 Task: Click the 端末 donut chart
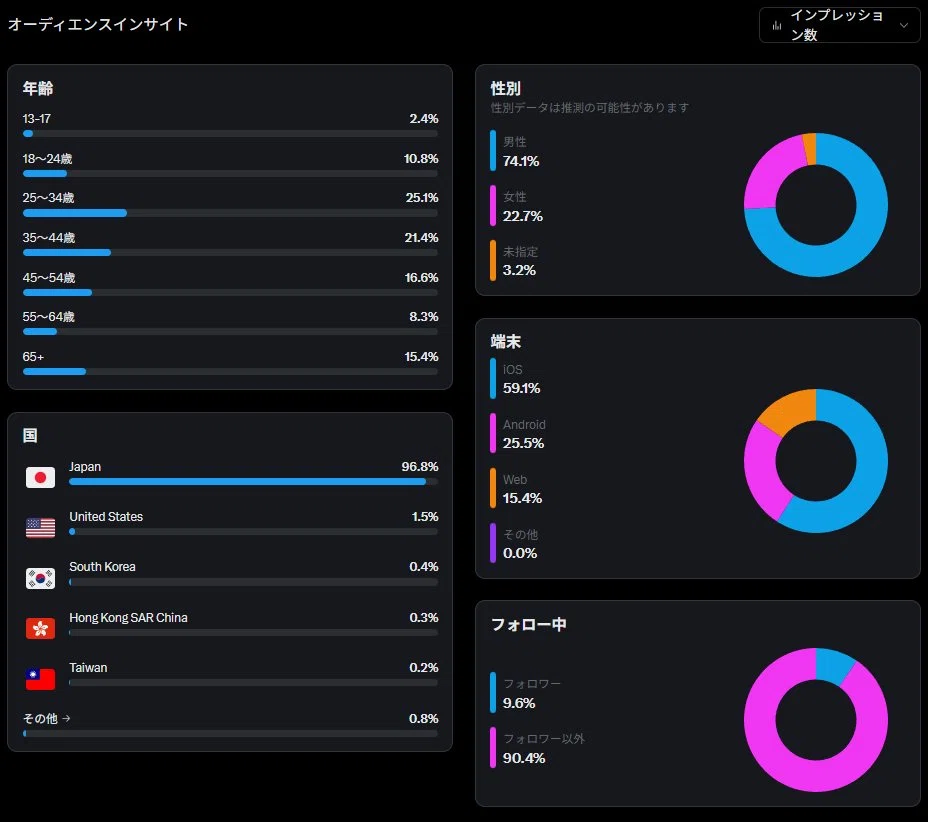pos(816,460)
